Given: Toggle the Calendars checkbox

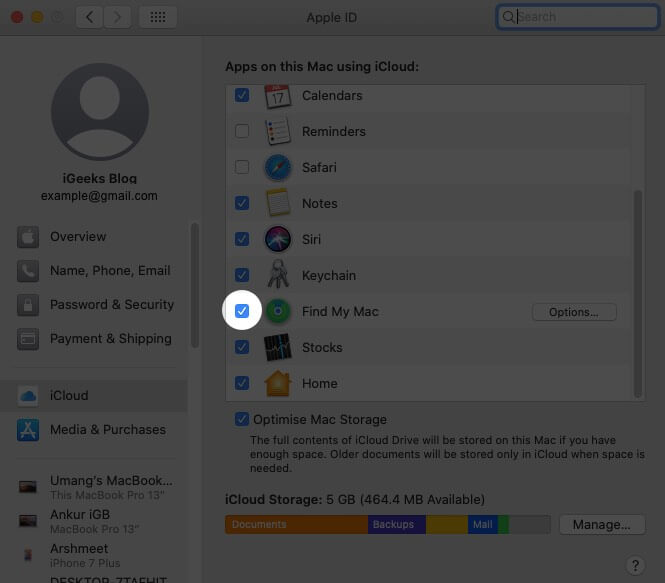Looking at the screenshot, I should click(242, 95).
